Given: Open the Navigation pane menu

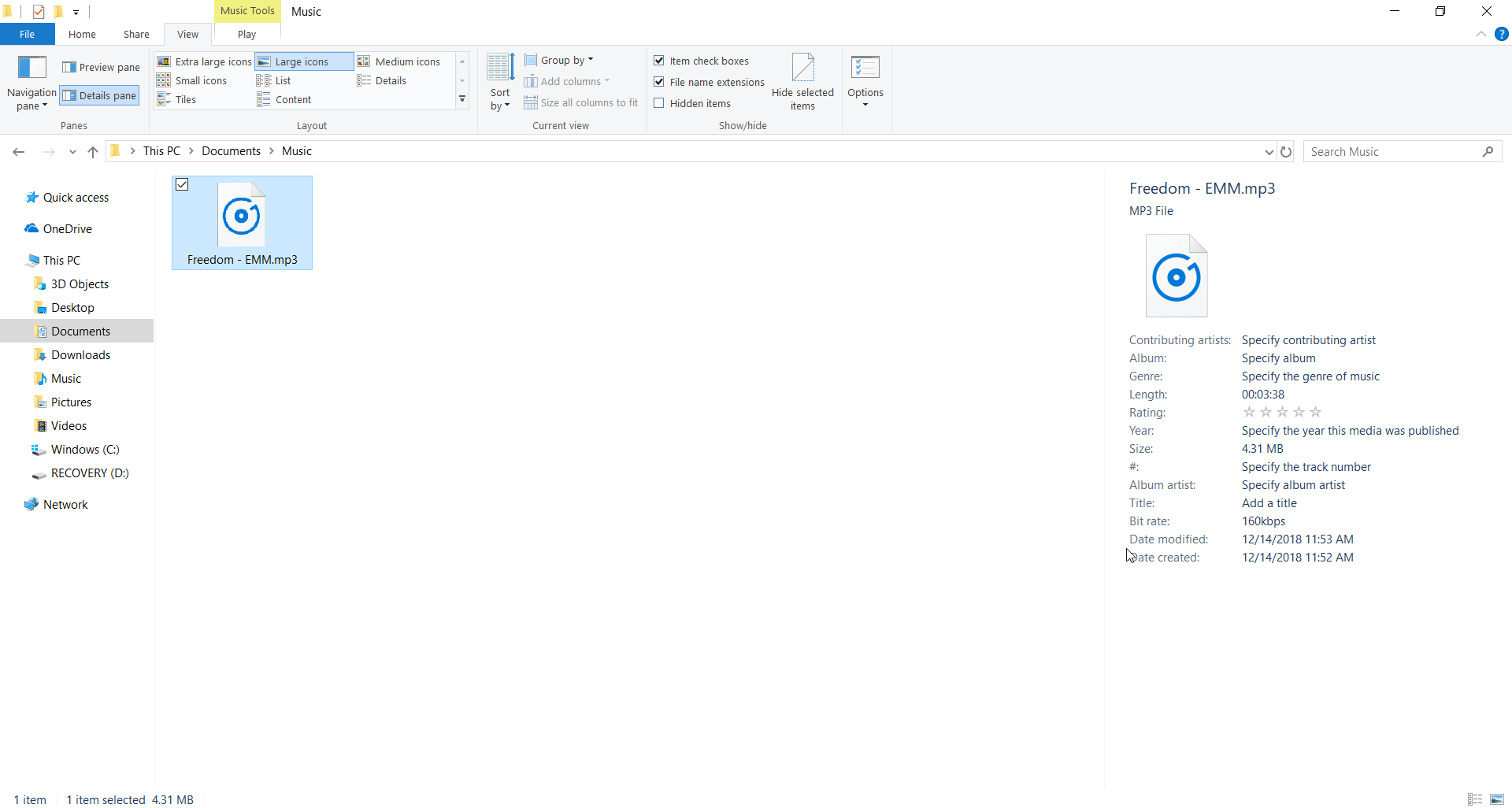Looking at the screenshot, I should coord(31,83).
